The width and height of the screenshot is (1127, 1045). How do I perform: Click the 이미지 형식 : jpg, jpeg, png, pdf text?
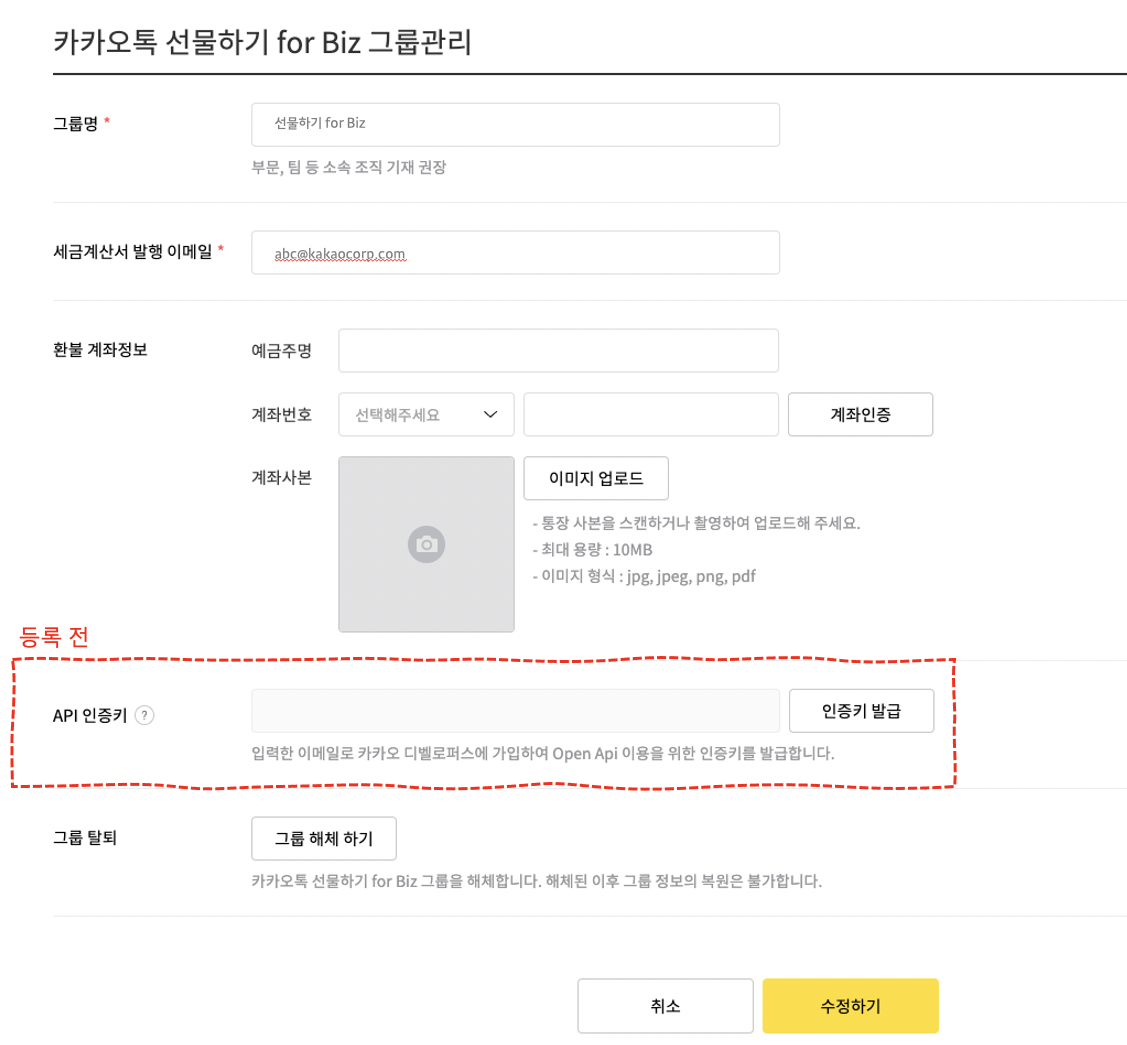(644, 576)
